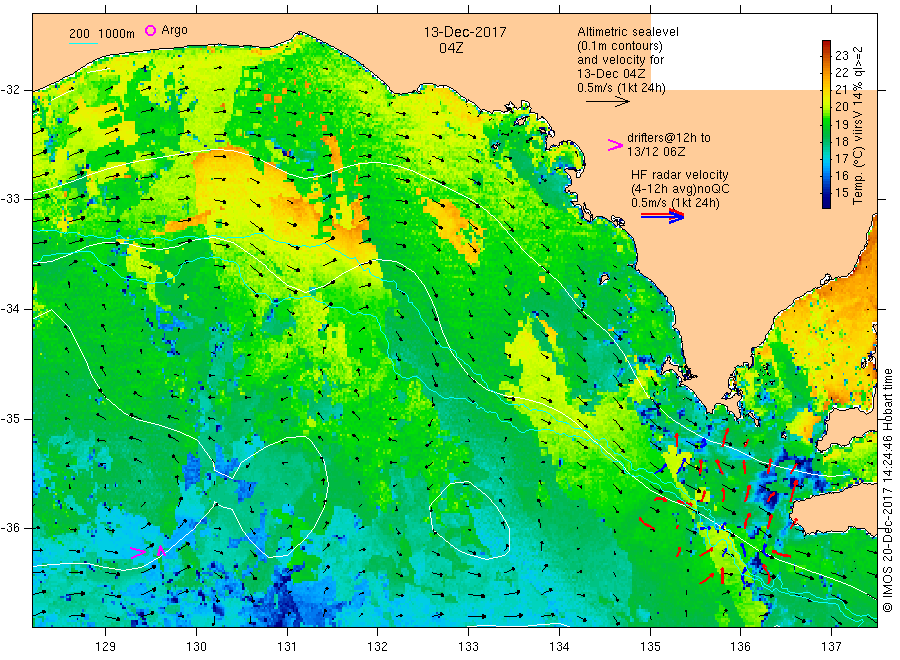Click the longitude axis label 134
900x660 pixels.
click(559, 647)
